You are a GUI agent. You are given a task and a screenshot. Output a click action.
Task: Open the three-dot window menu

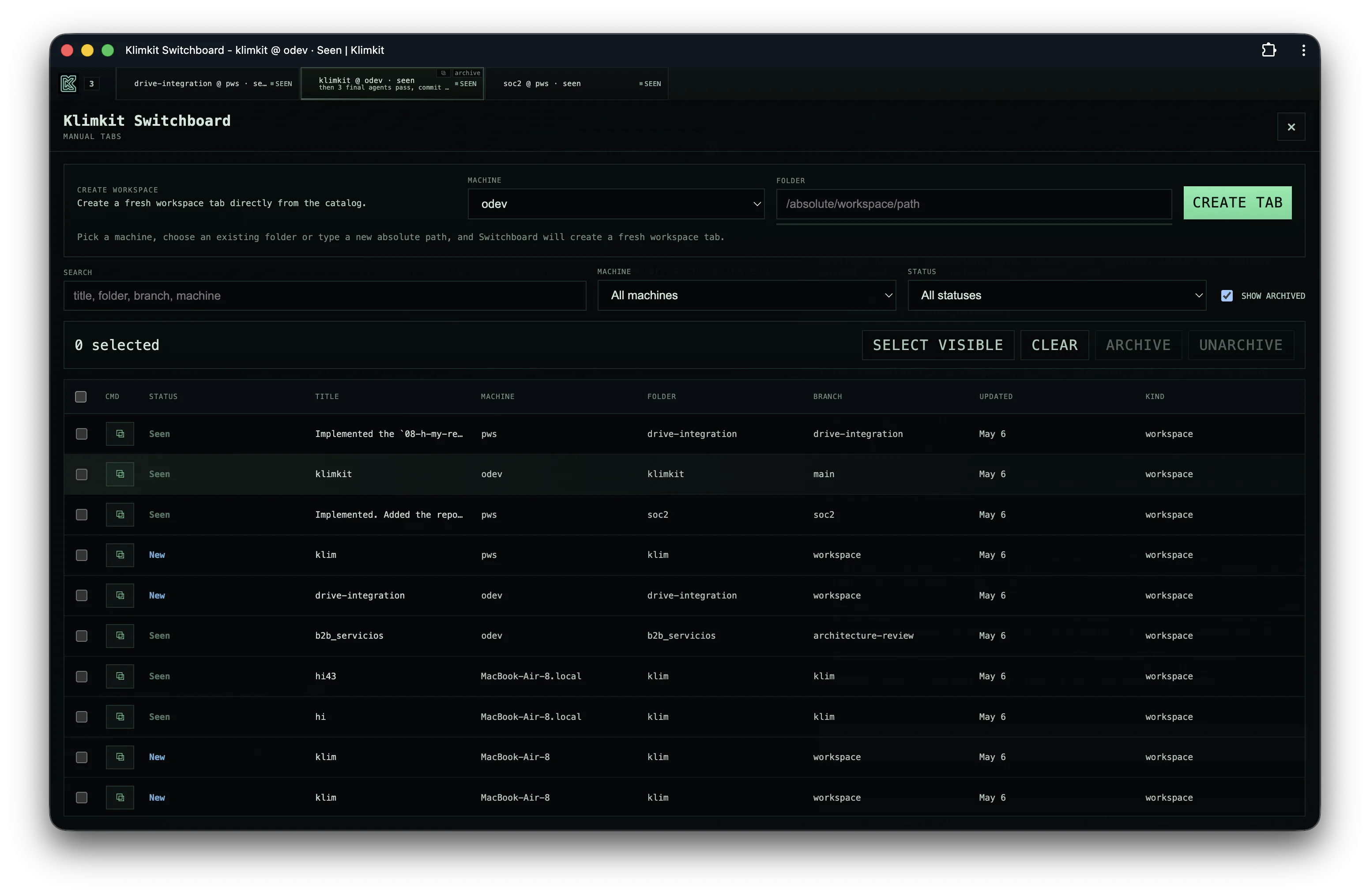tap(1303, 50)
